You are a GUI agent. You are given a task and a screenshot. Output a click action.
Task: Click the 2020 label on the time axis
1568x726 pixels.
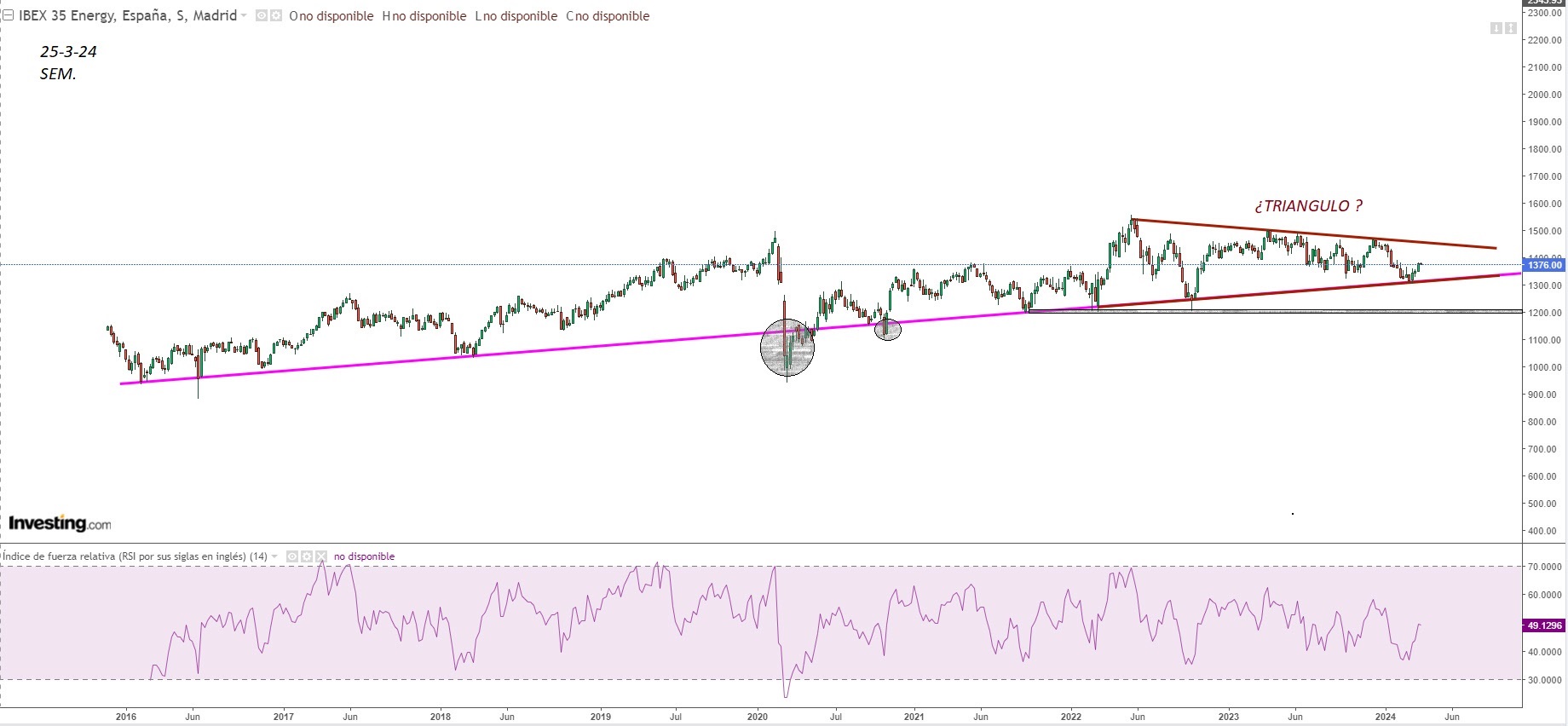pos(758,717)
